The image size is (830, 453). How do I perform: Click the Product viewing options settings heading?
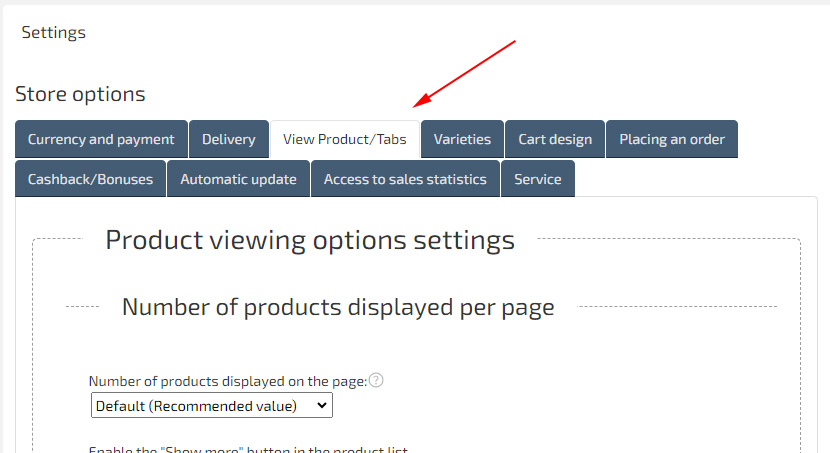pos(310,240)
